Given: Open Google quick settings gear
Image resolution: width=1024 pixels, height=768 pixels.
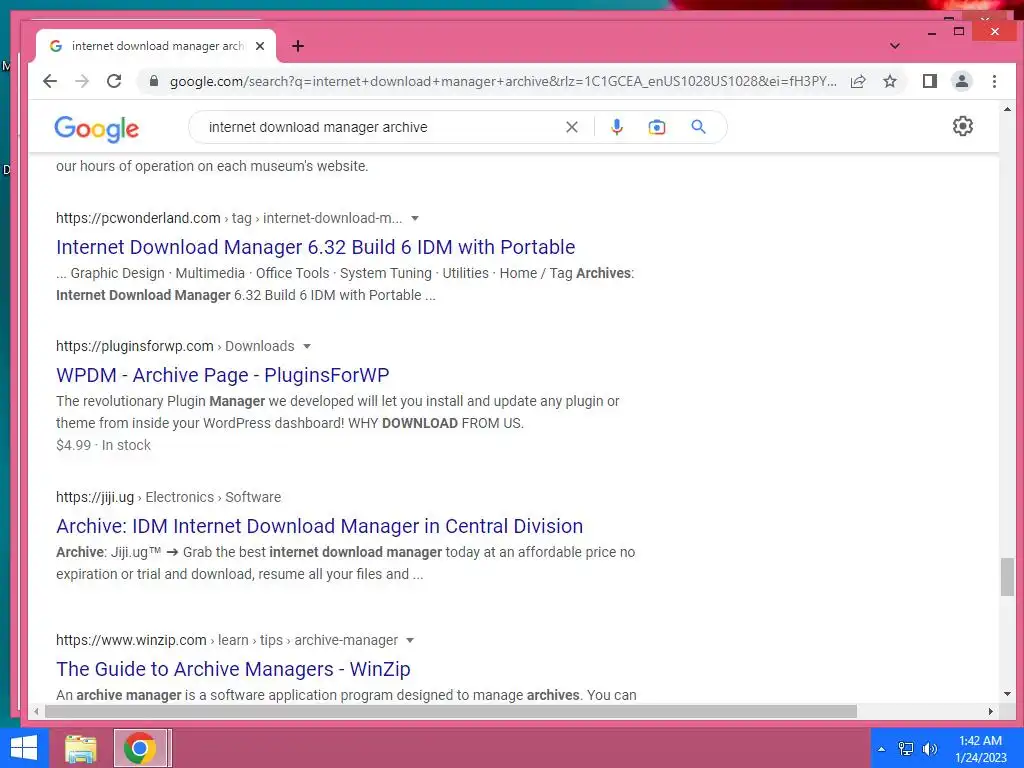Looking at the screenshot, I should [963, 126].
